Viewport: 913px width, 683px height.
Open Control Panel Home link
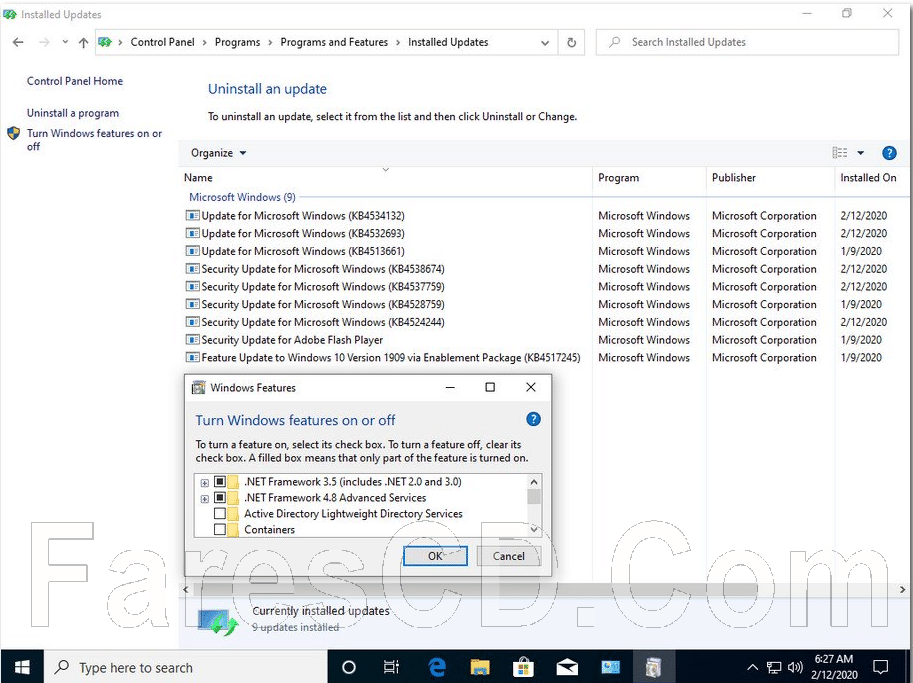[x=75, y=81]
